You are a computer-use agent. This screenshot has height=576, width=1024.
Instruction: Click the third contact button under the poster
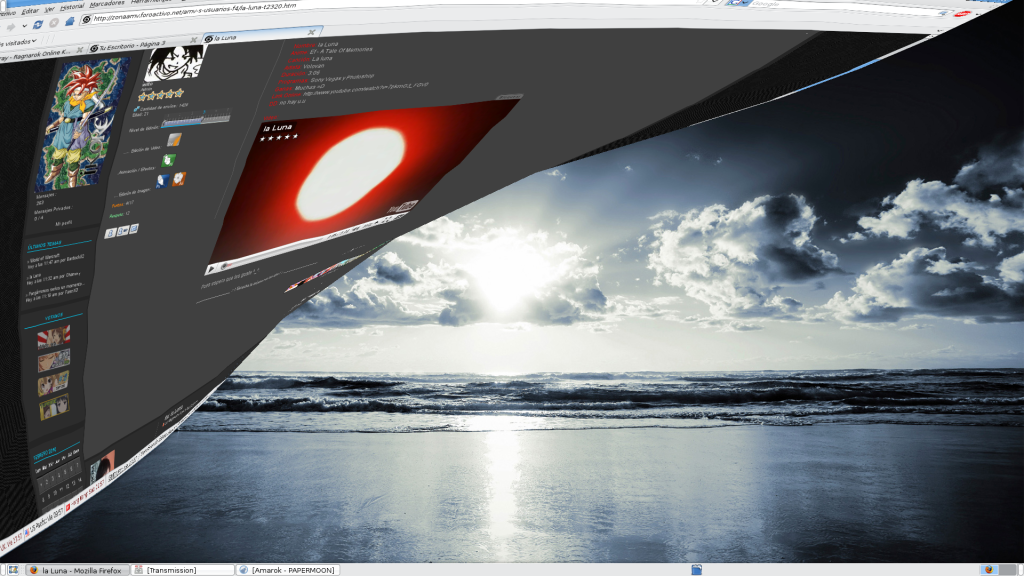point(134,229)
